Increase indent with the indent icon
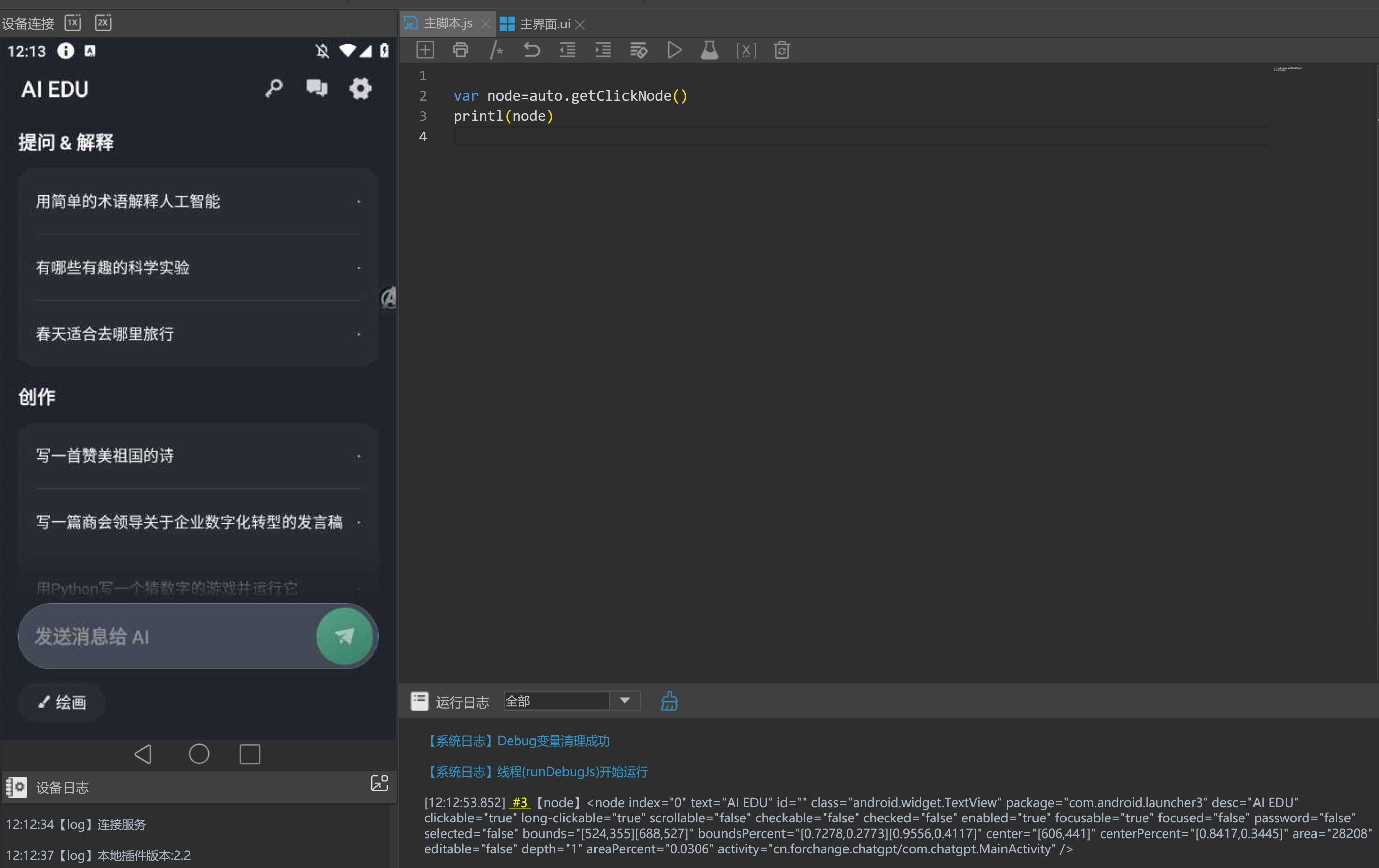The image size is (1379, 868). tap(603, 50)
